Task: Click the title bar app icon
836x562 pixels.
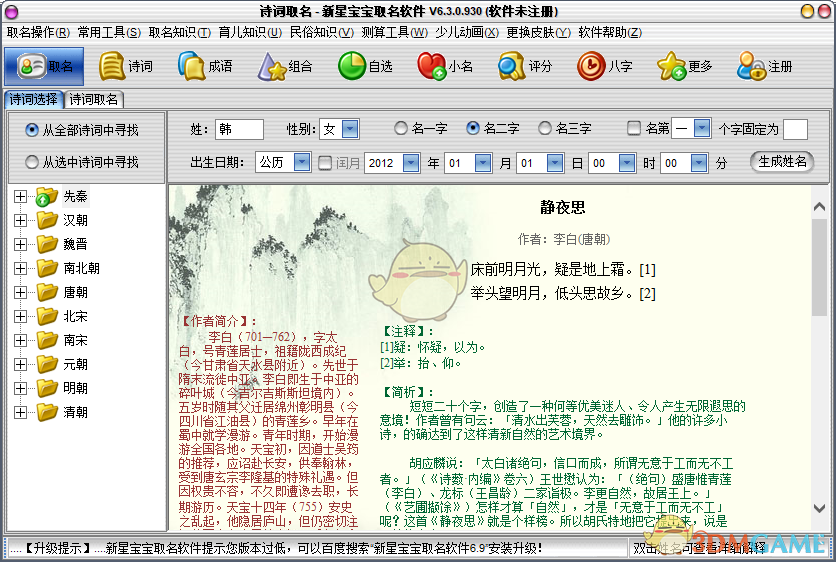Action: (x=11, y=11)
